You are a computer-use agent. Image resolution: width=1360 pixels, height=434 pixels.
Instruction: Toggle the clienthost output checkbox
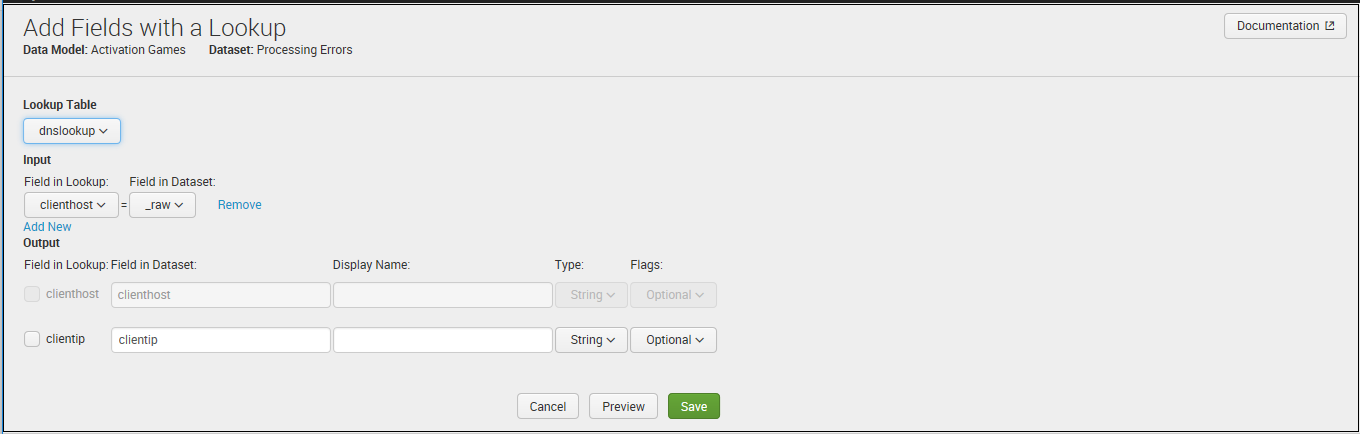tap(32, 294)
